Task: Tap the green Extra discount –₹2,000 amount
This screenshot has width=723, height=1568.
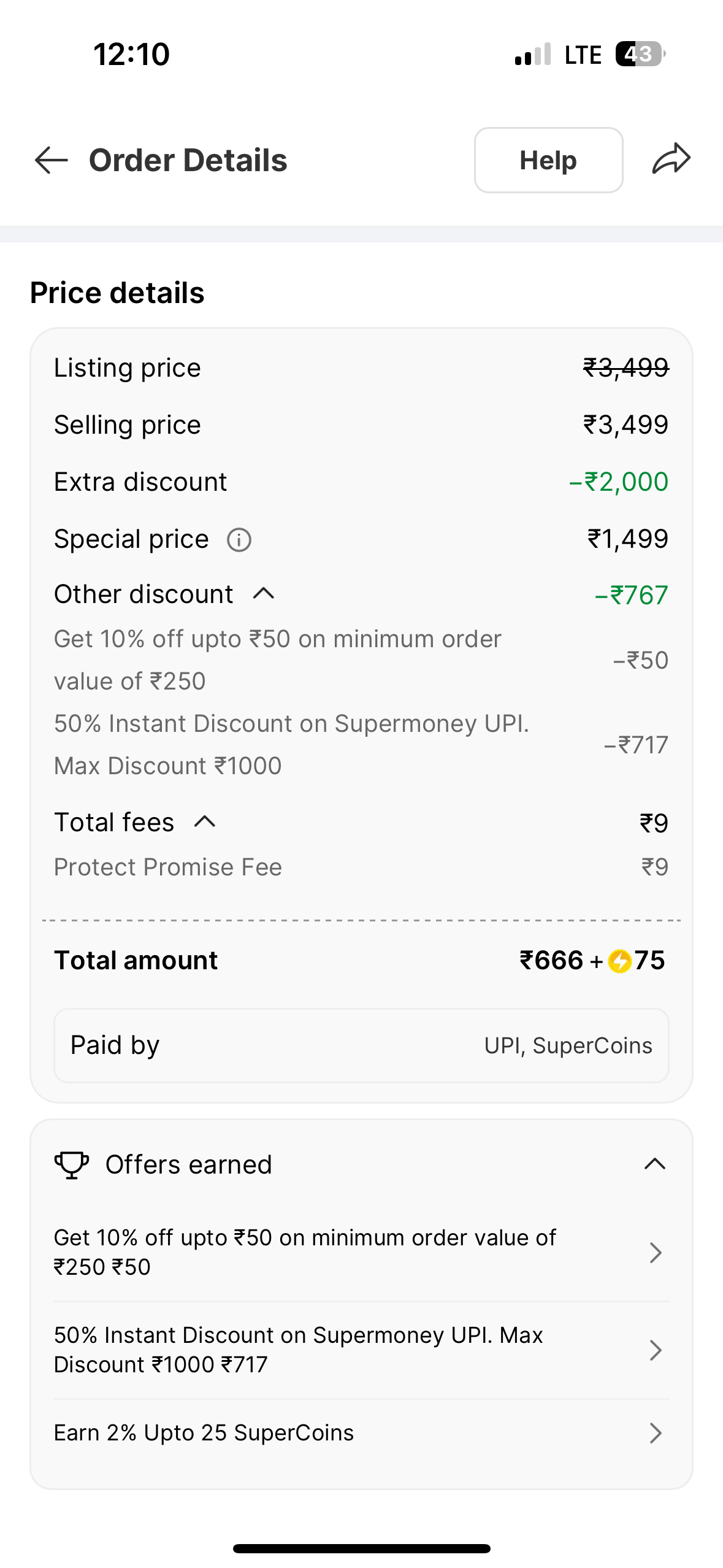Action: (x=618, y=482)
